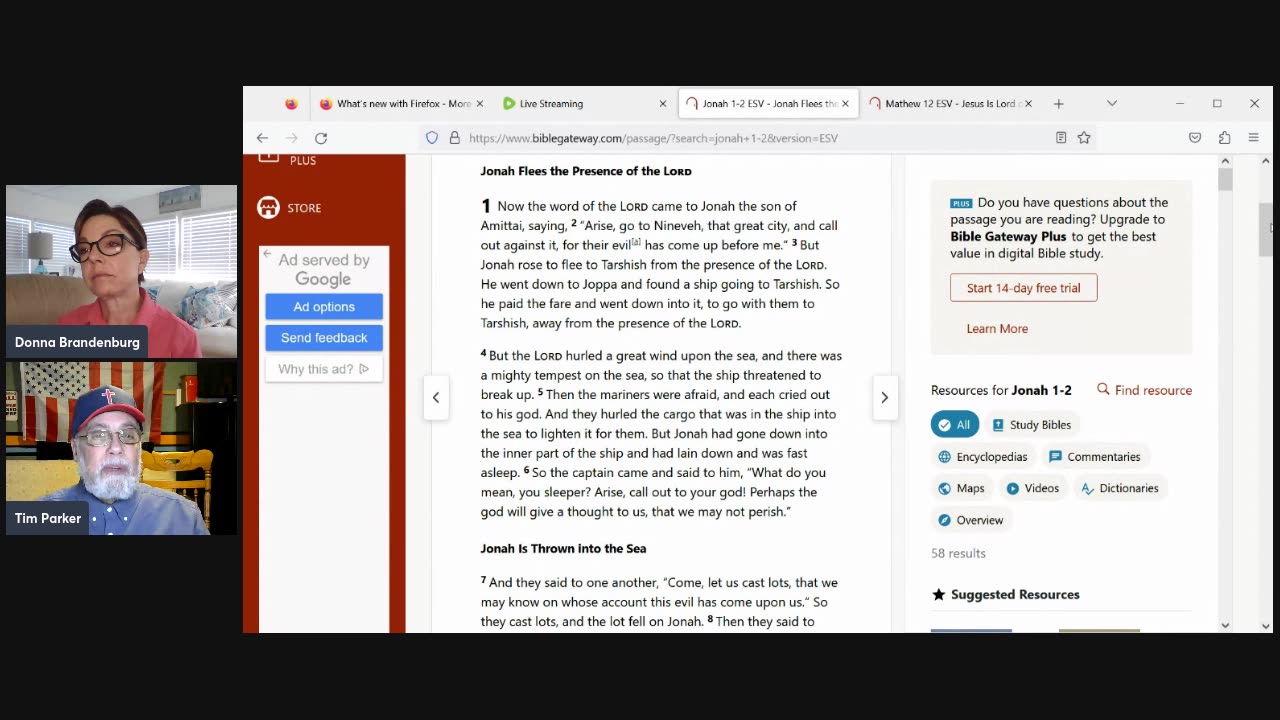Filter resources by Videos
Viewport: 1280px width, 720px height.
1033,489
